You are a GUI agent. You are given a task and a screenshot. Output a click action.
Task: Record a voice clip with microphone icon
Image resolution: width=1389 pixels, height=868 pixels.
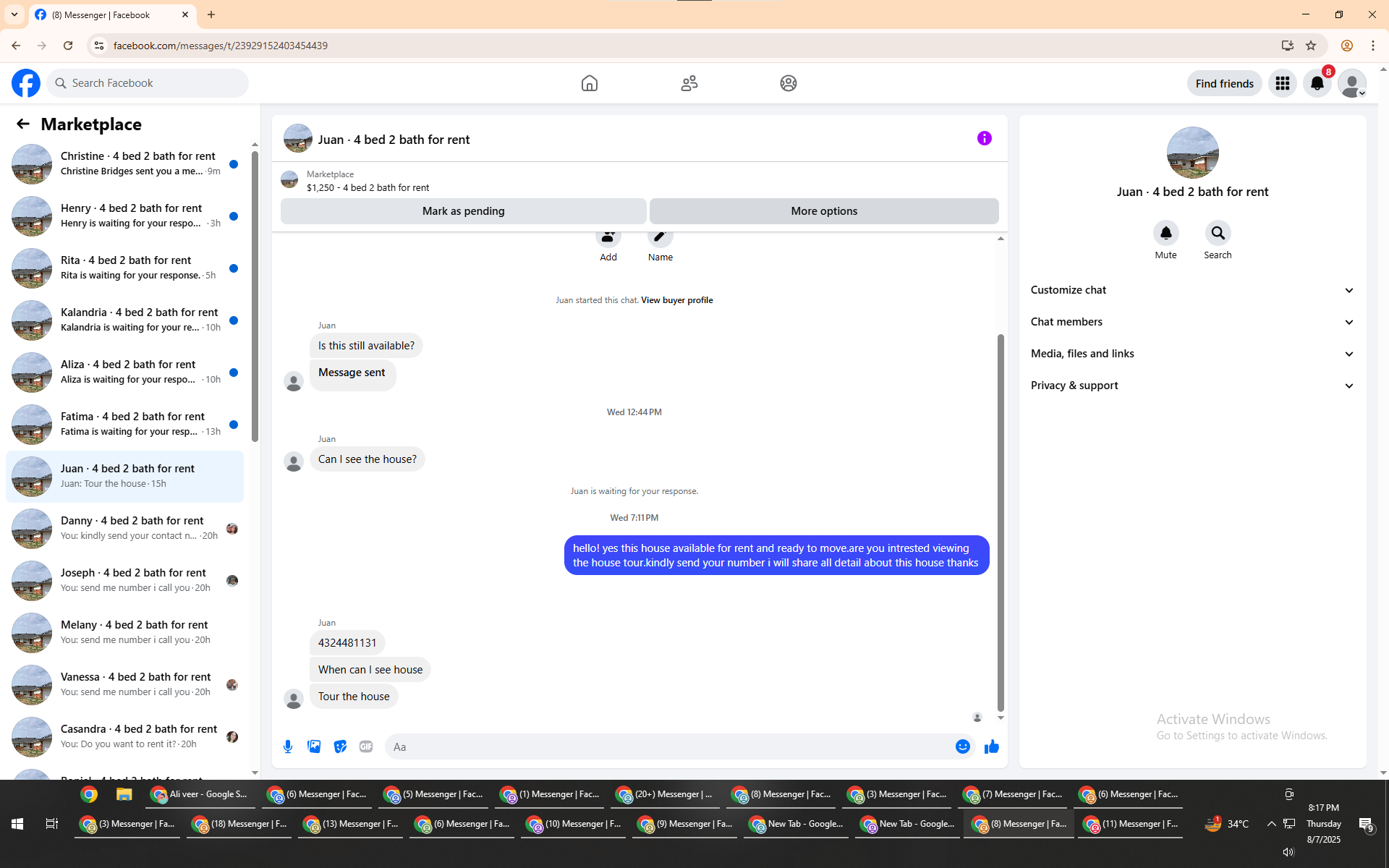[x=288, y=746]
